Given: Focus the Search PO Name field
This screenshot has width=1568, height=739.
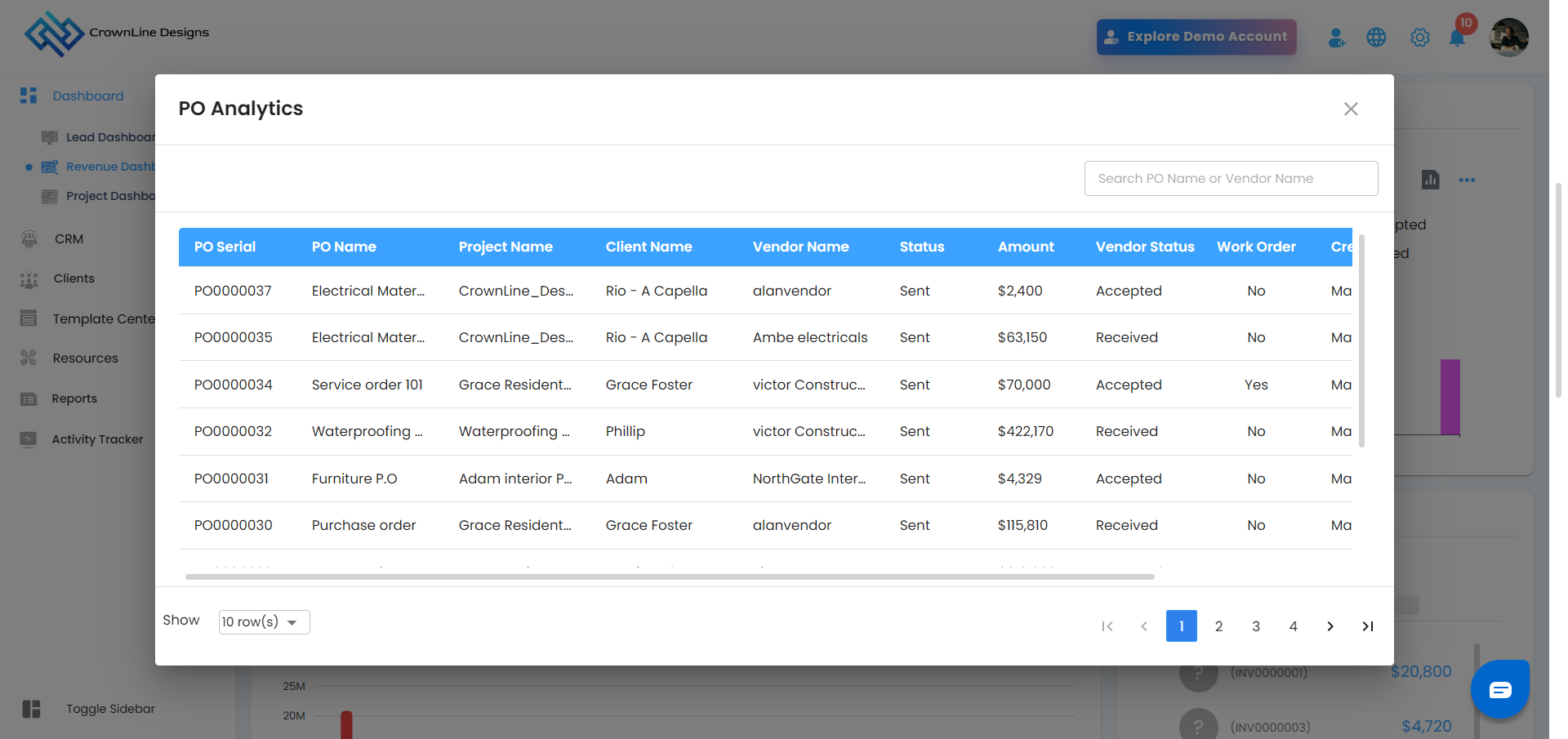Looking at the screenshot, I should [1231, 178].
